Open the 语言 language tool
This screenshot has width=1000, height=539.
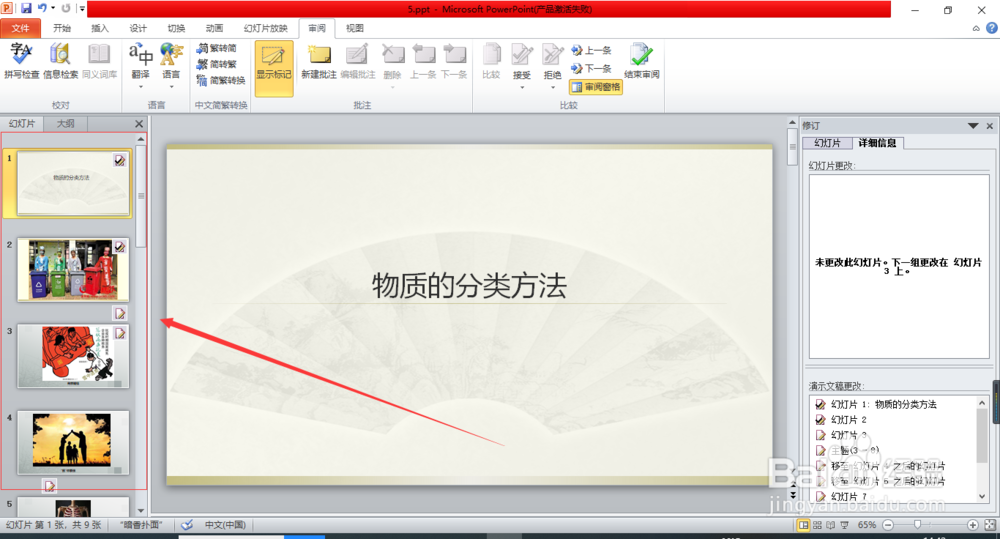171,61
